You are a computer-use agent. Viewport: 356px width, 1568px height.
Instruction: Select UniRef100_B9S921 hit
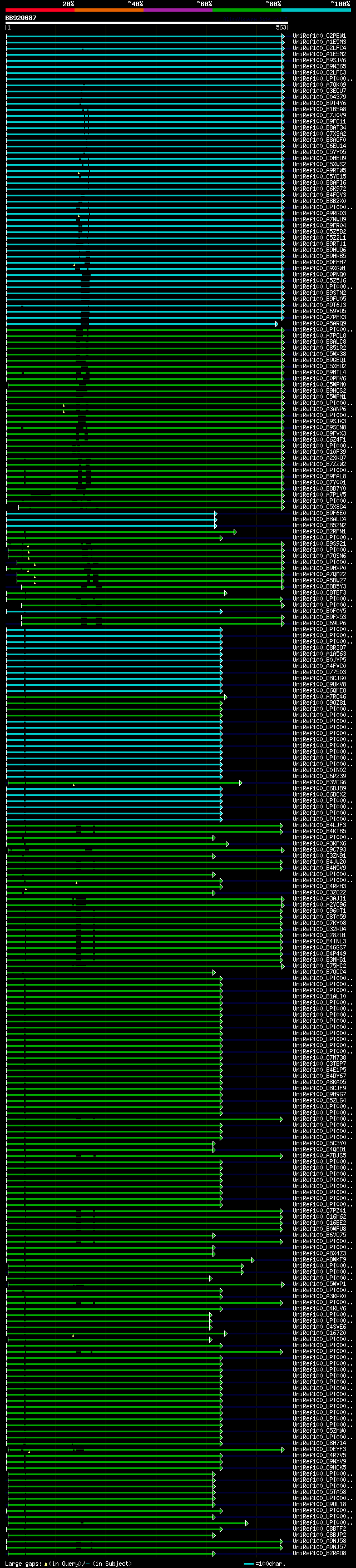(319, 543)
